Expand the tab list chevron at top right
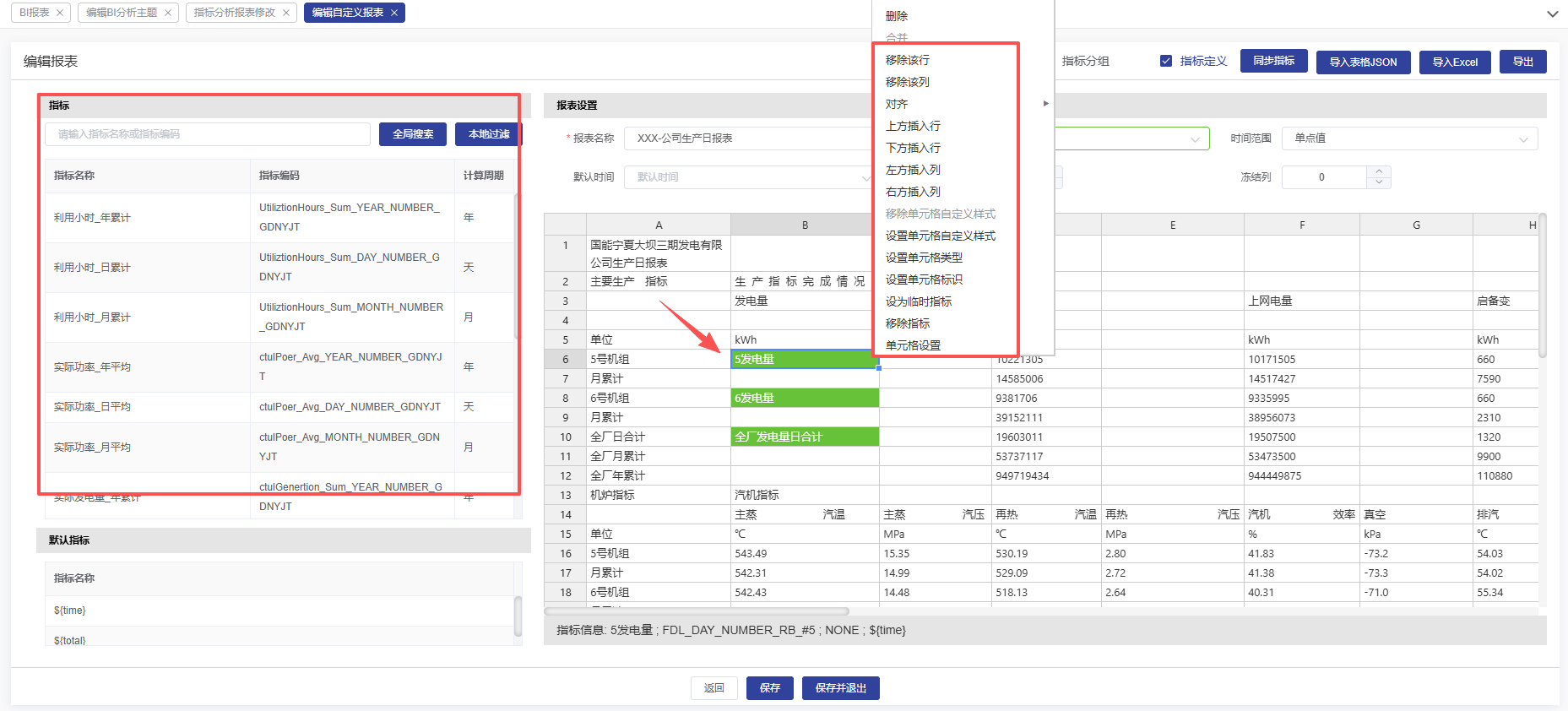 click(x=1552, y=14)
